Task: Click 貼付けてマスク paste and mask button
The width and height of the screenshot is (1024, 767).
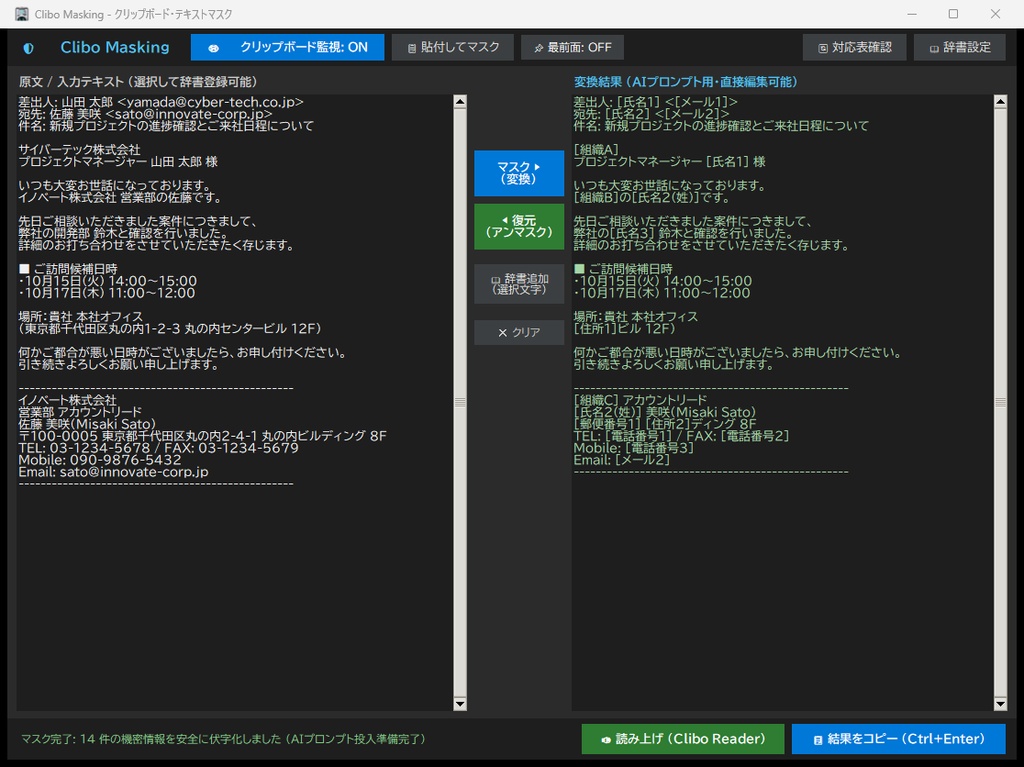Action: click(453, 48)
